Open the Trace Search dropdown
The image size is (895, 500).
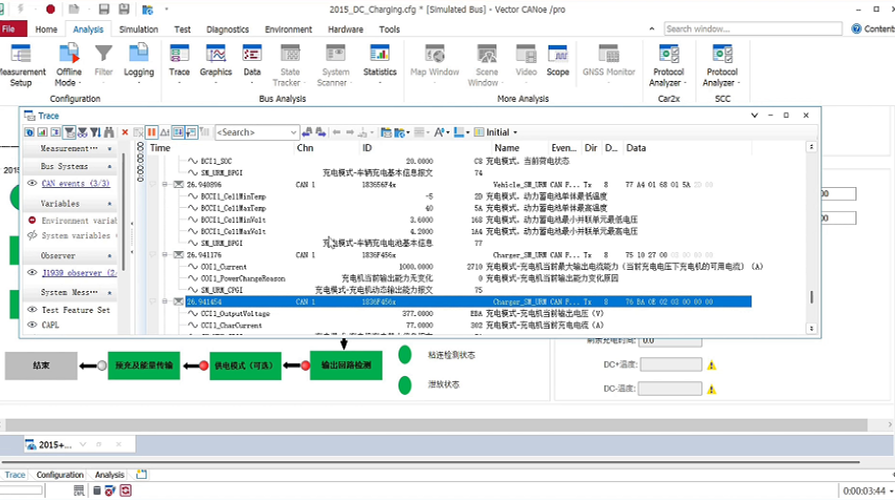(293, 132)
